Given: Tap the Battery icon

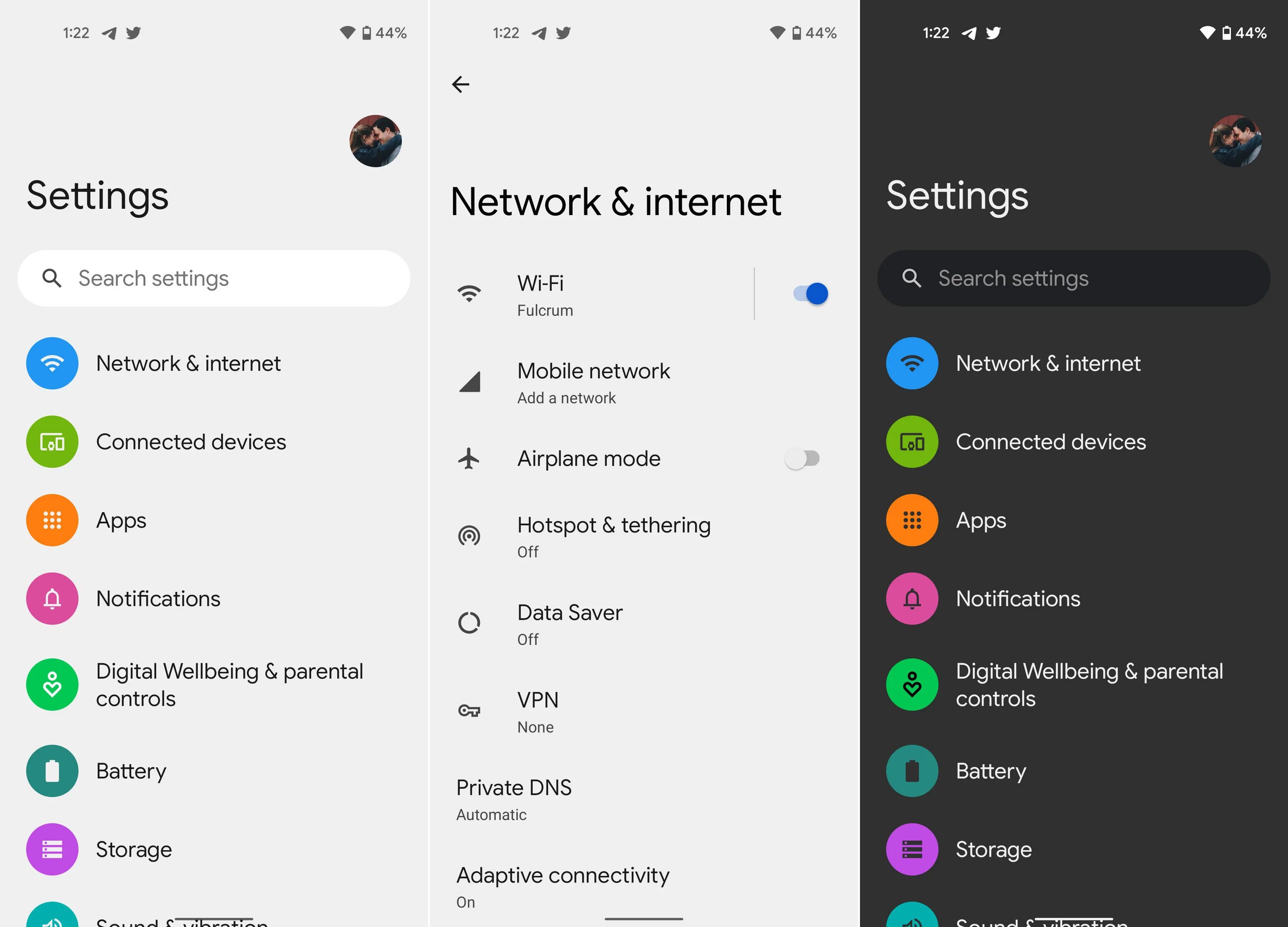Looking at the screenshot, I should click(51, 770).
